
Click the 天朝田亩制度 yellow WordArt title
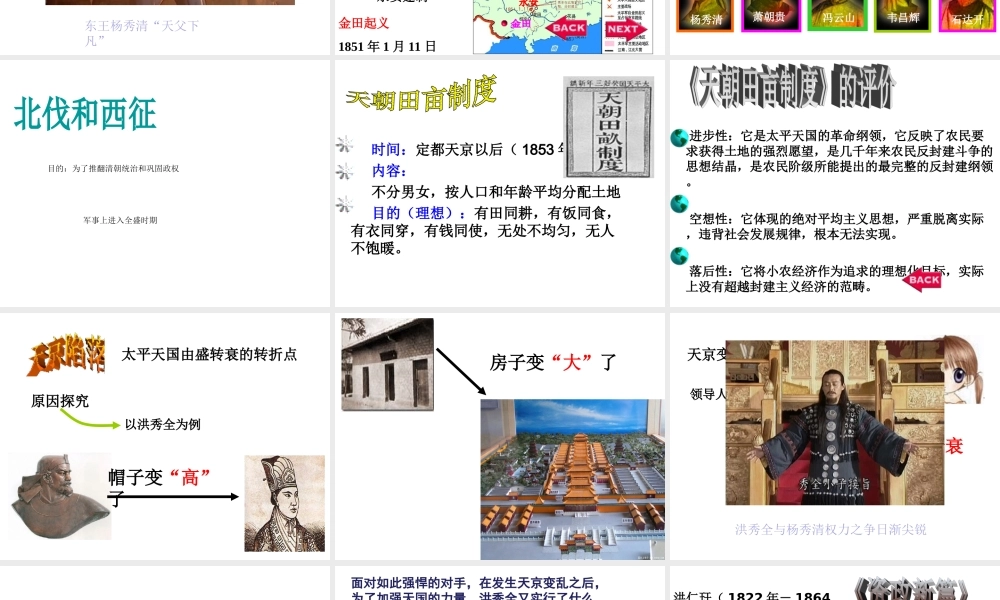(422, 94)
